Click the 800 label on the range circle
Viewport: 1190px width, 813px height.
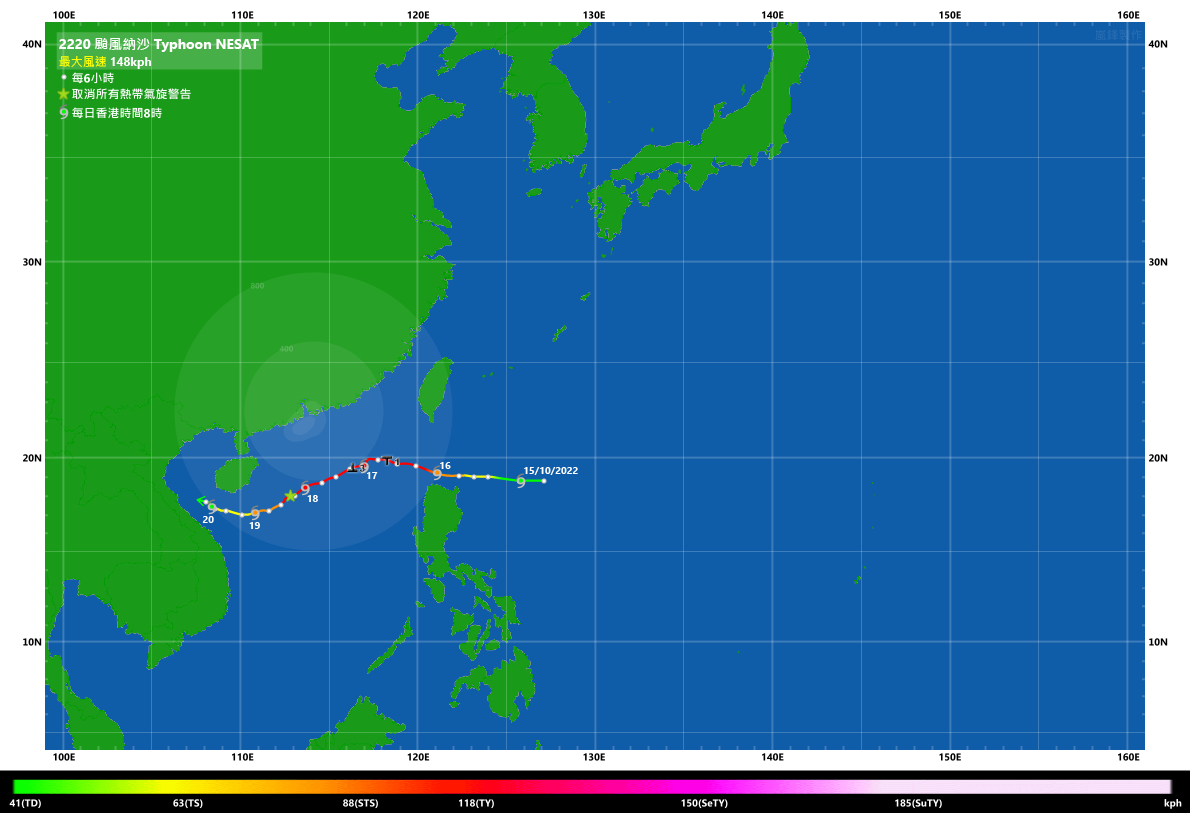pos(257,287)
